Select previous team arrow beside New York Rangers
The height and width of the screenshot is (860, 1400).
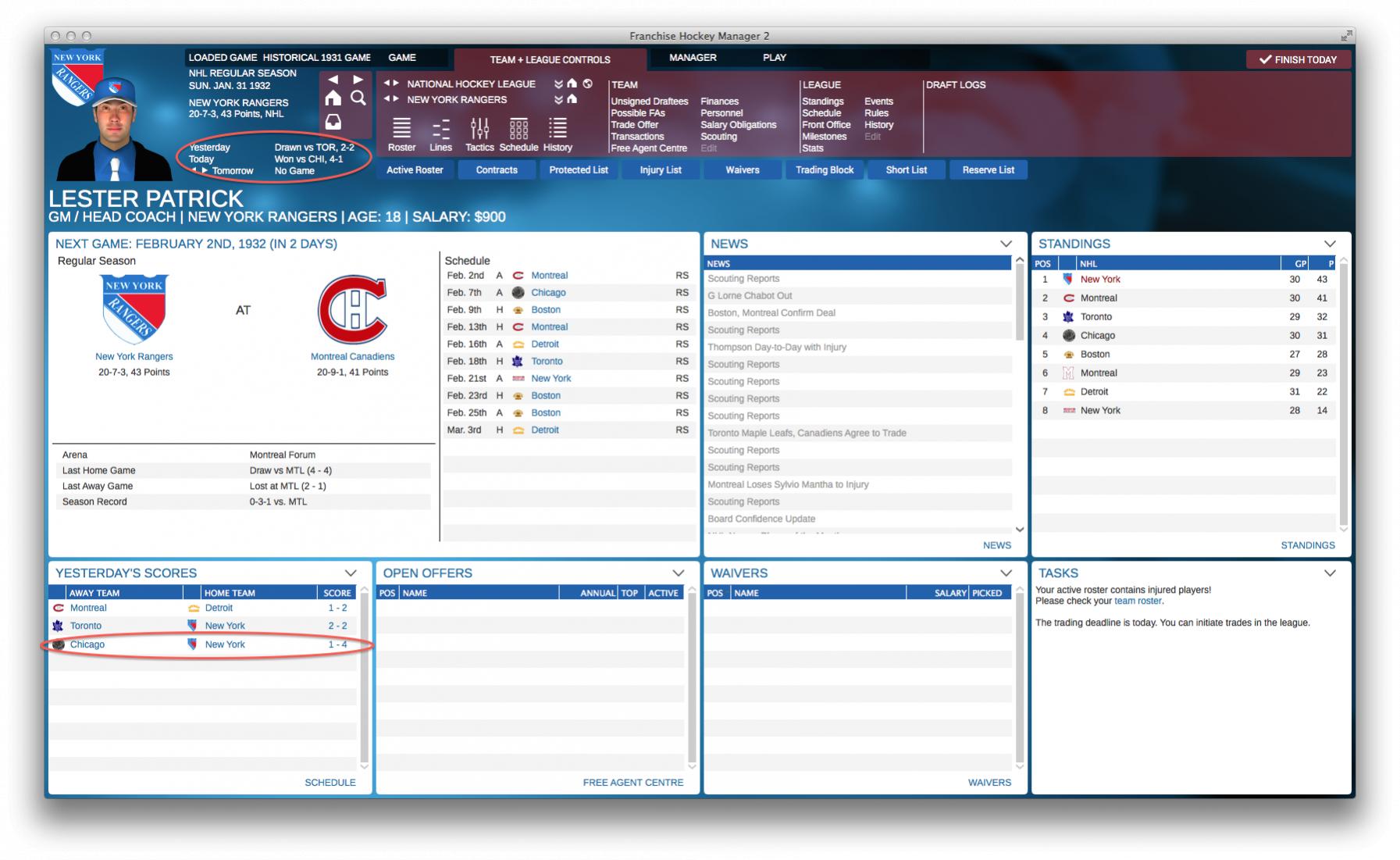click(x=387, y=99)
